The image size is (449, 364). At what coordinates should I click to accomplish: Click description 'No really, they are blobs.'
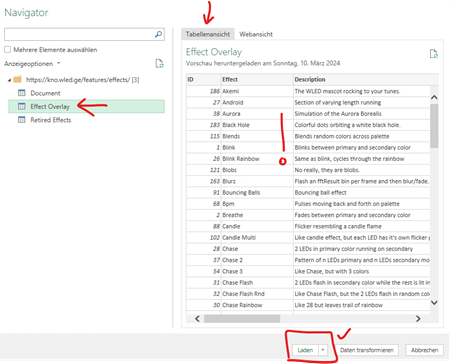327,170
